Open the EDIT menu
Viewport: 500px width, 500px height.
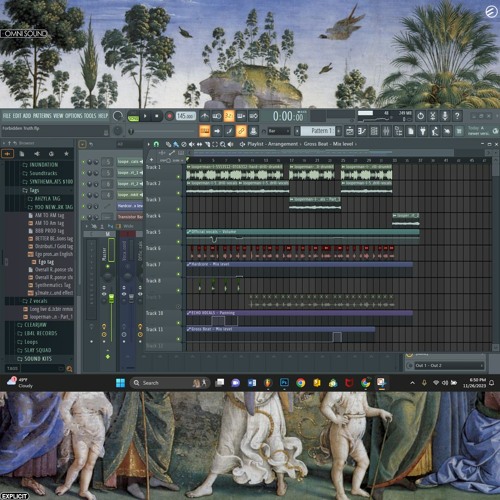pos(17,116)
